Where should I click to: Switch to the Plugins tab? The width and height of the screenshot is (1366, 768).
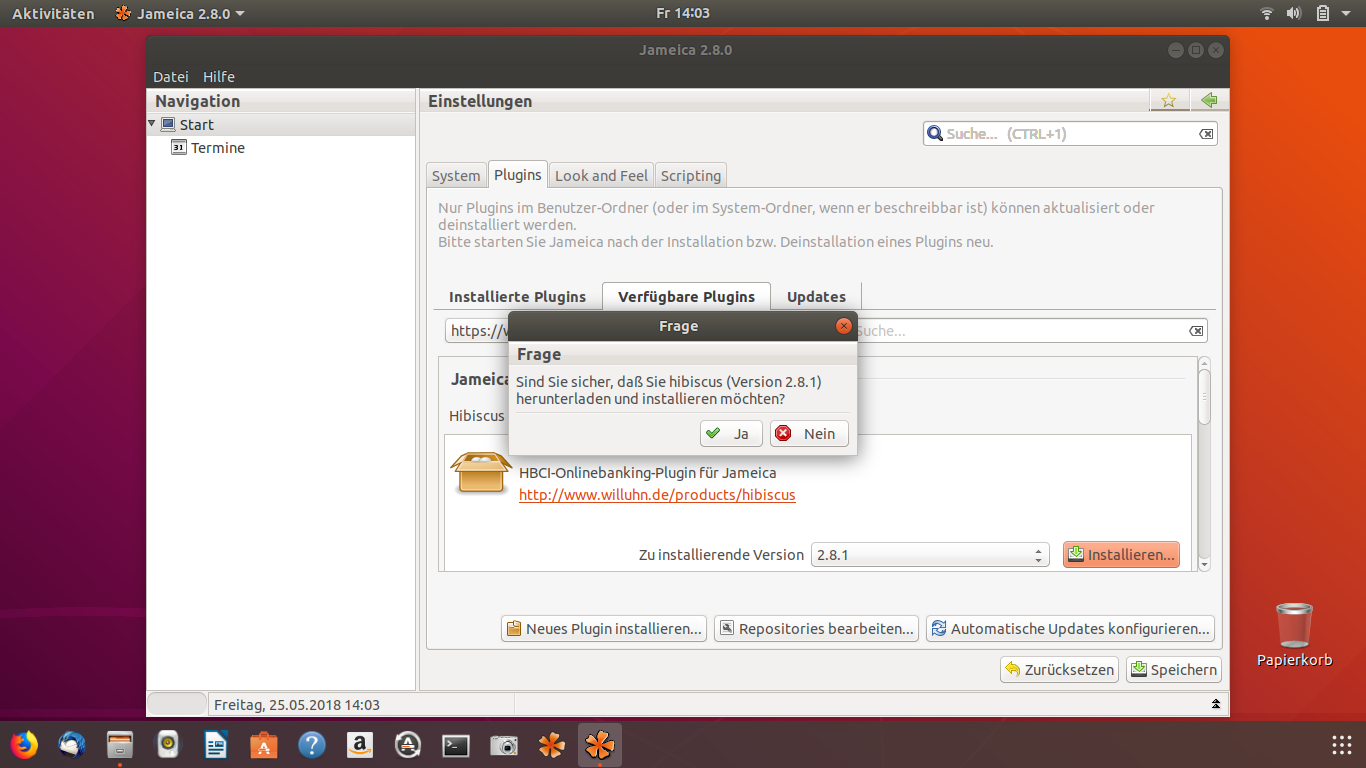(x=518, y=174)
